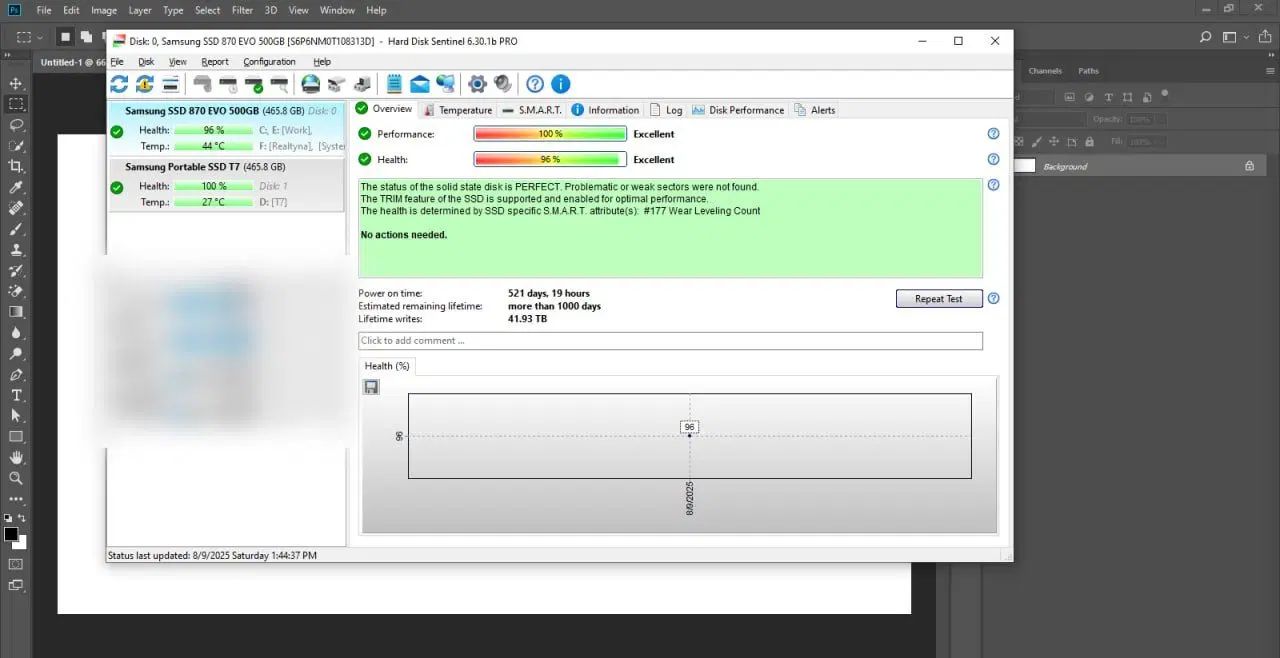The image size is (1280, 658).
Task: Switch to Photoshop Paths tab
Action: (x=1088, y=71)
